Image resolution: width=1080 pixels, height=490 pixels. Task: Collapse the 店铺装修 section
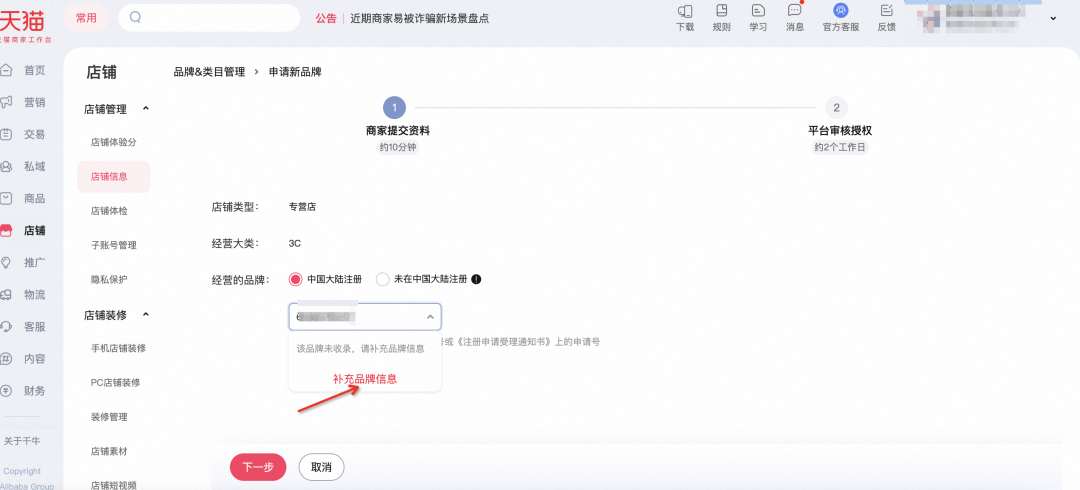tap(146, 315)
